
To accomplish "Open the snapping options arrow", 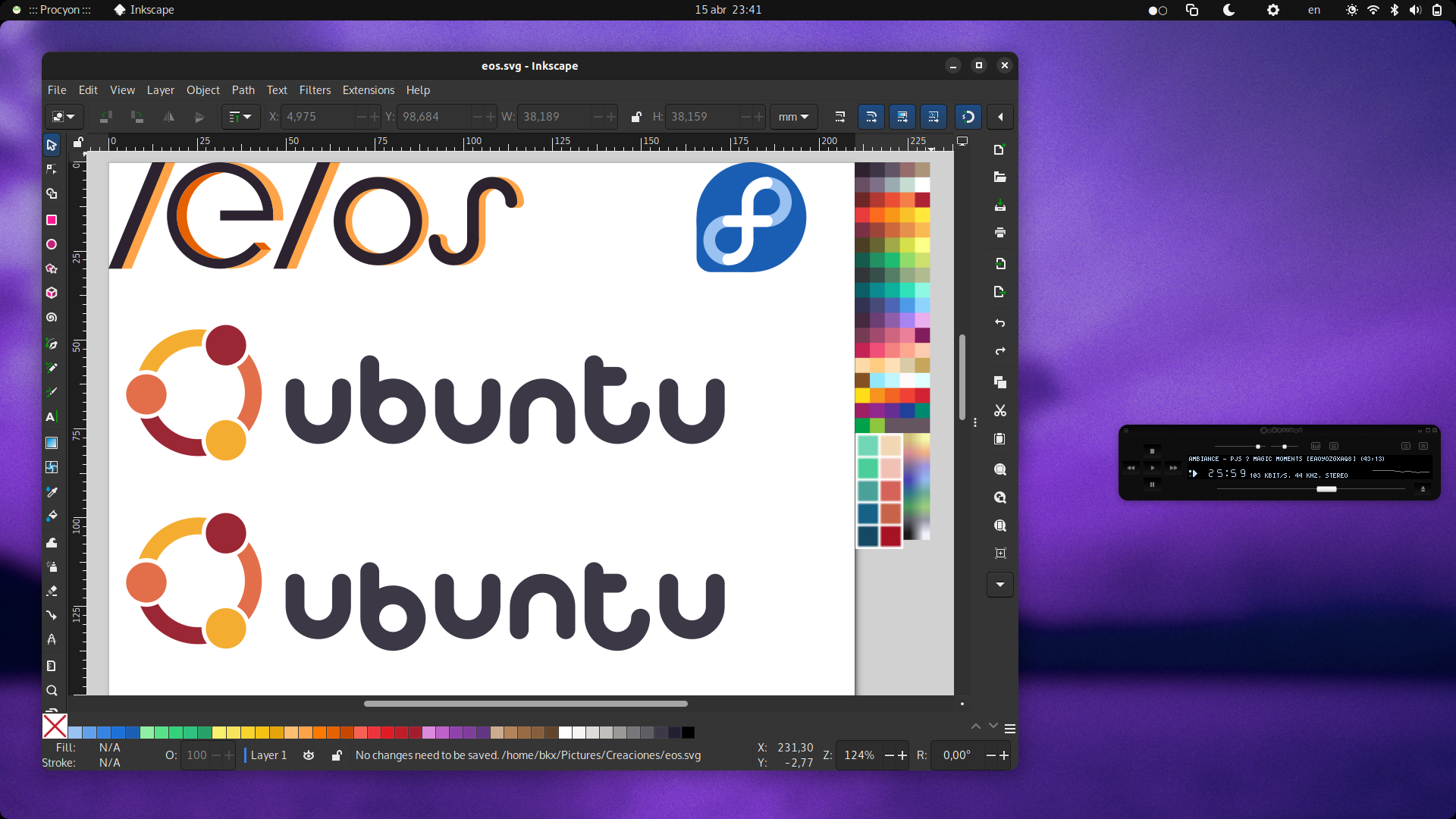I will pyautogui.click(x=1000, y=117).
